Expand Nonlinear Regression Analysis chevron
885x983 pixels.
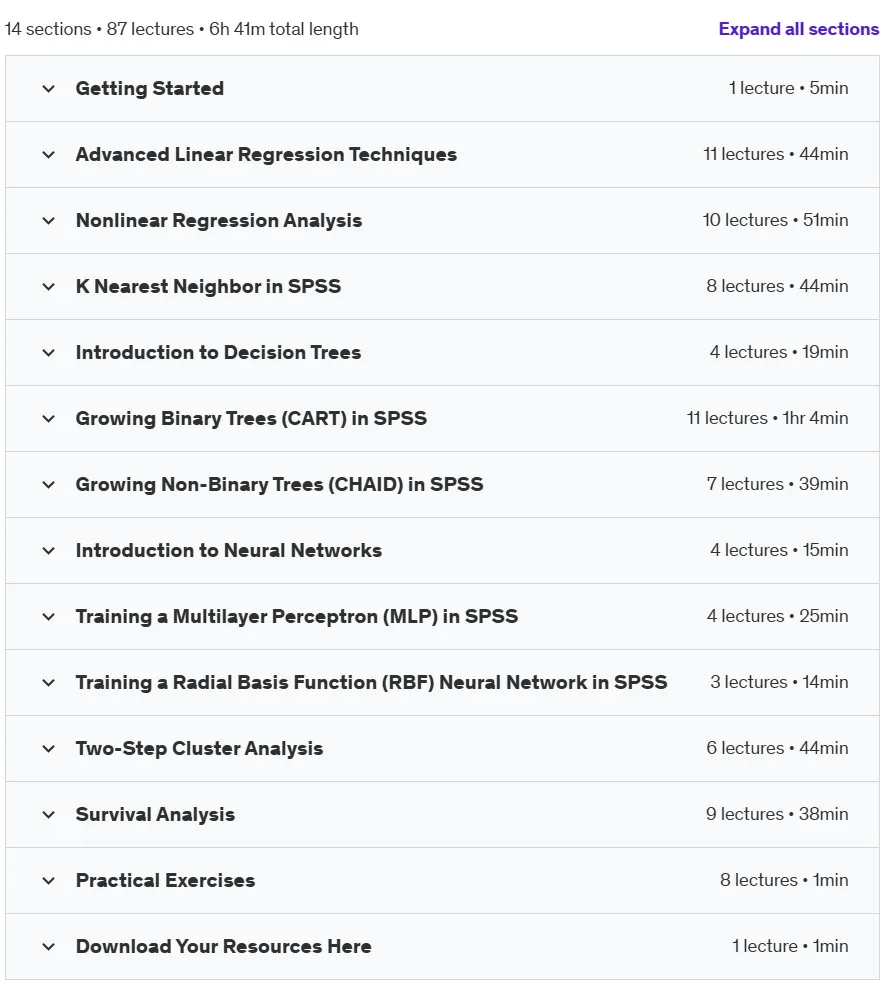pyautogui.click(x=48, y=221)
